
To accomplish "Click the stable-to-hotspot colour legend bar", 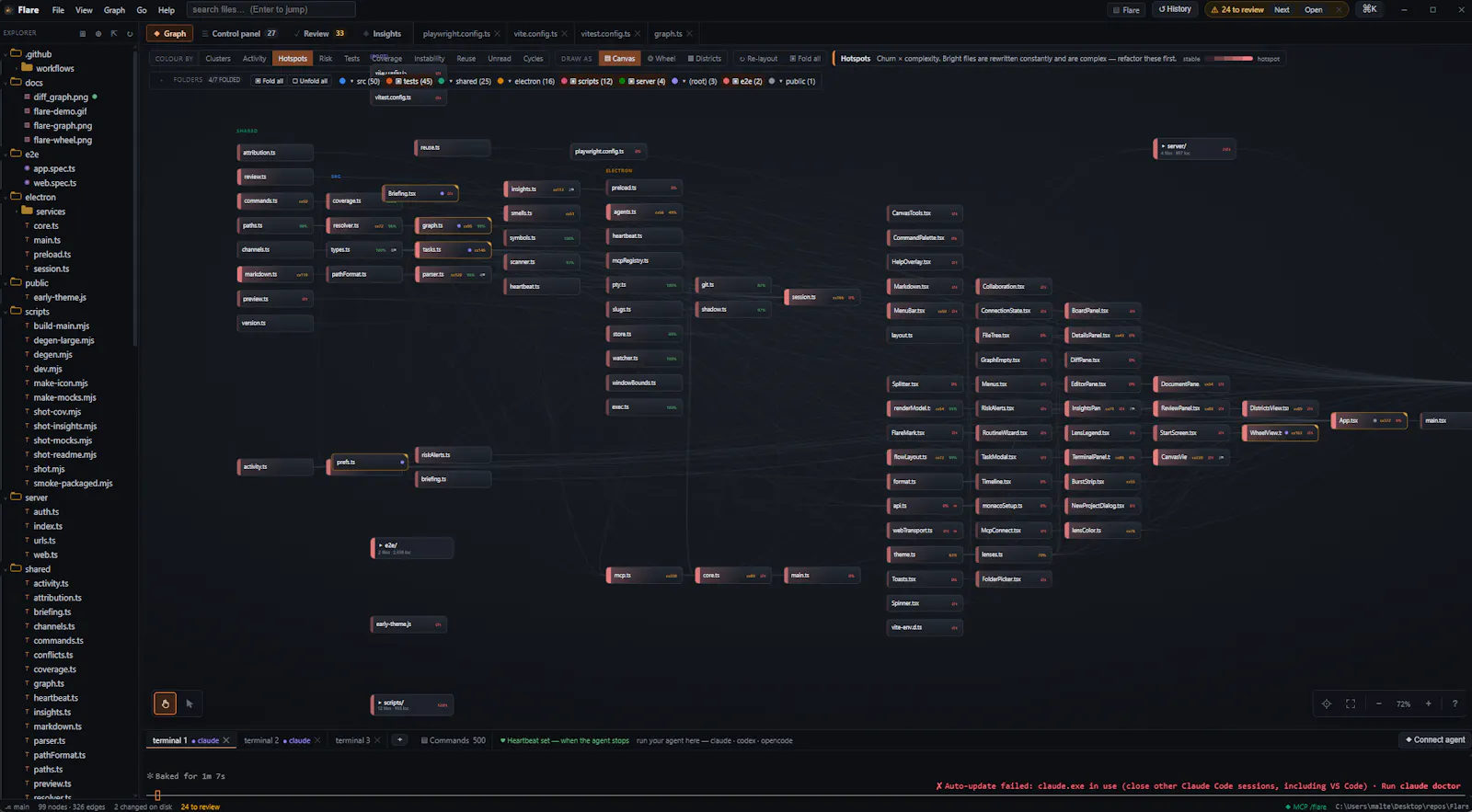I will point(1230,59).
